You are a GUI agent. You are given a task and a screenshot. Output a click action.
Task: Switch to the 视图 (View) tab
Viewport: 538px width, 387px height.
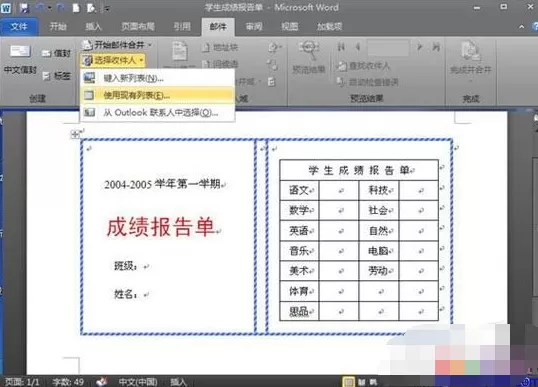tap(290, 26)
